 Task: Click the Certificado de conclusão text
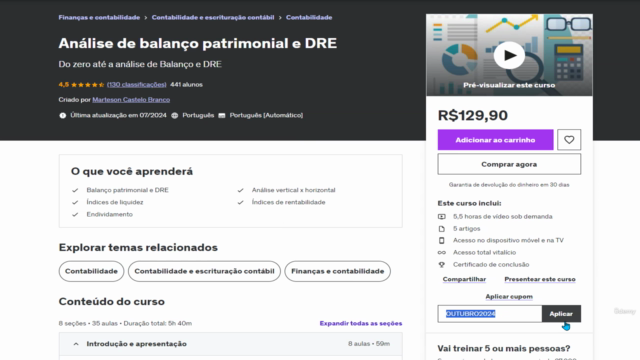(x=491, y=264)
